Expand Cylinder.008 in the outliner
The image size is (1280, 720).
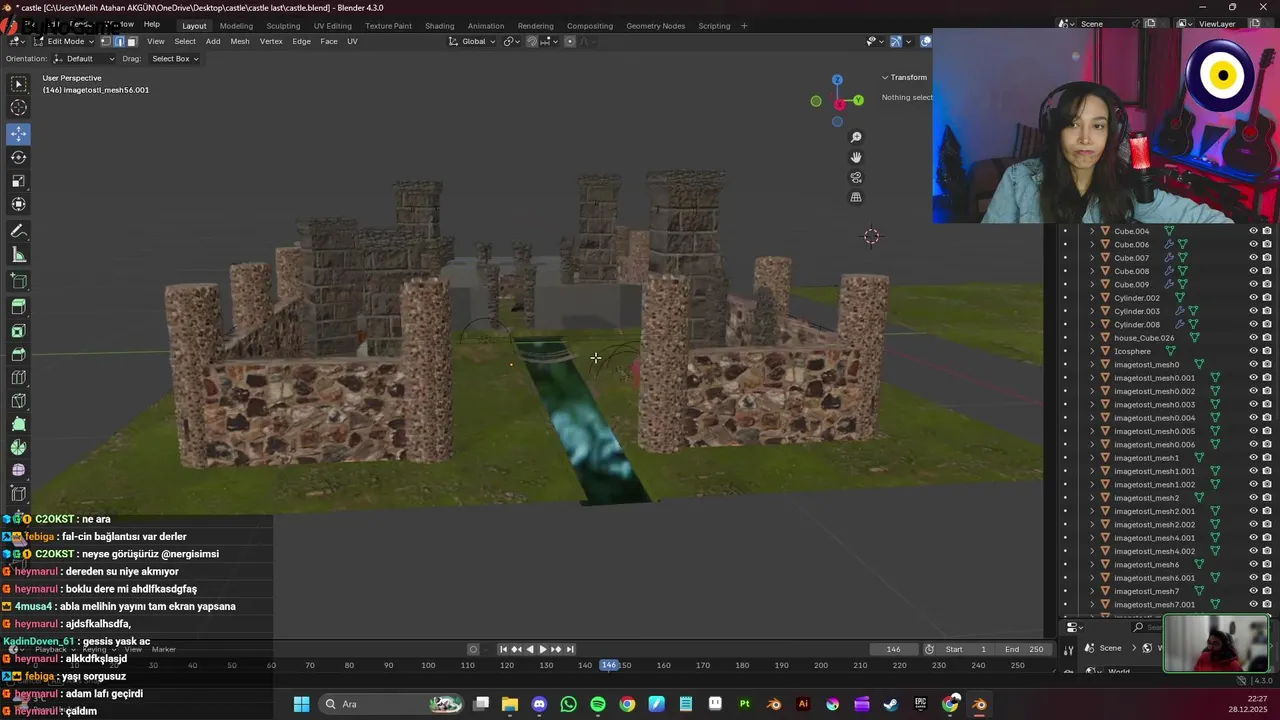(x=1092, y=324)
